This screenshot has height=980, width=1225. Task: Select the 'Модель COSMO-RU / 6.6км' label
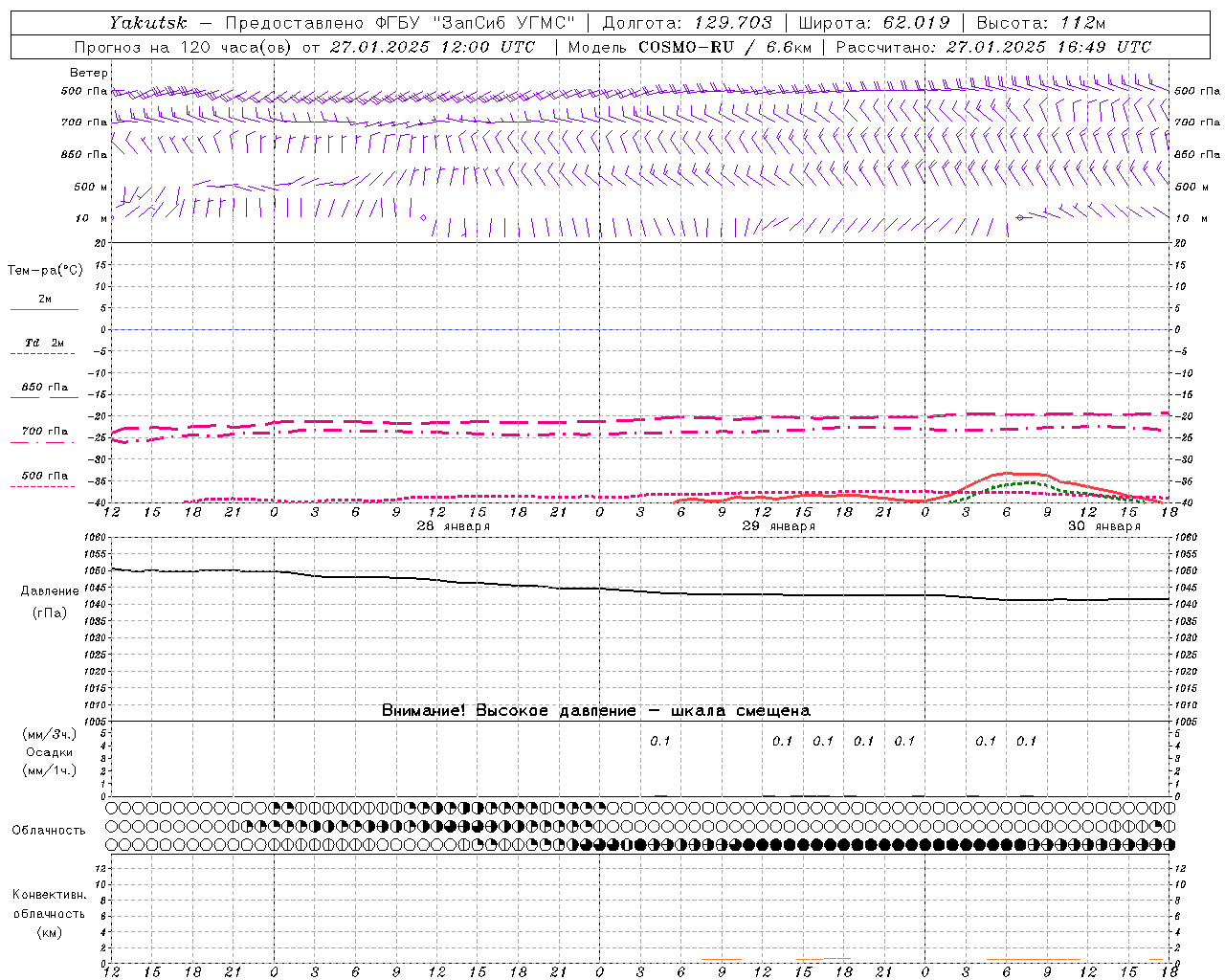coord(689,47)
